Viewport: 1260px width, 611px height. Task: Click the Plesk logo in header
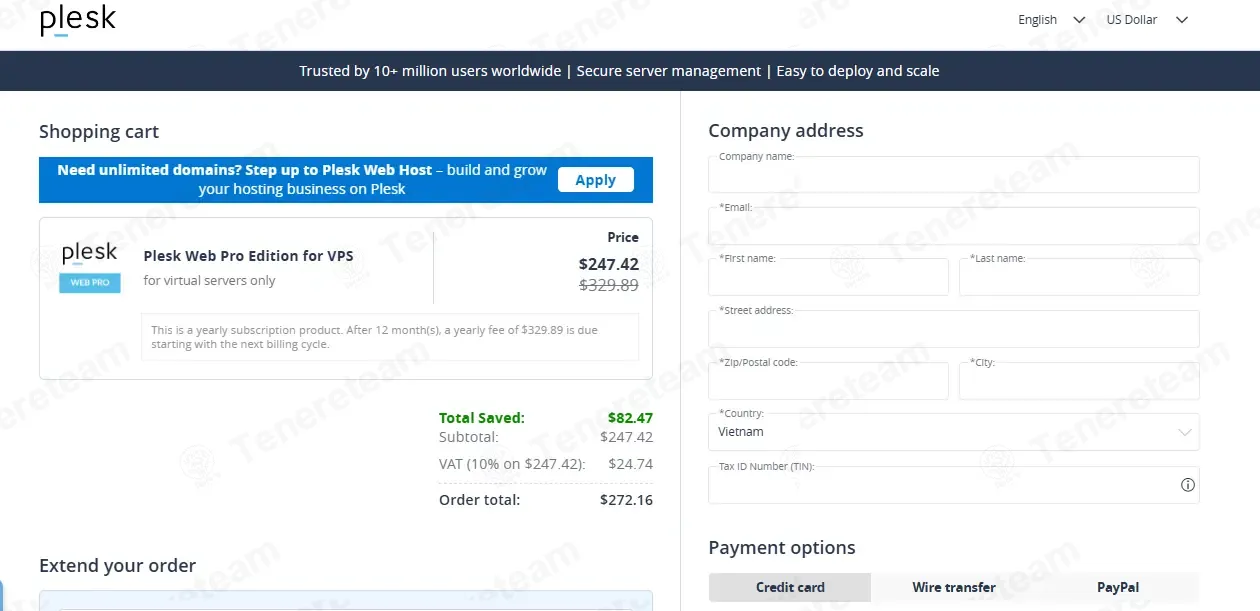point(78,21)
